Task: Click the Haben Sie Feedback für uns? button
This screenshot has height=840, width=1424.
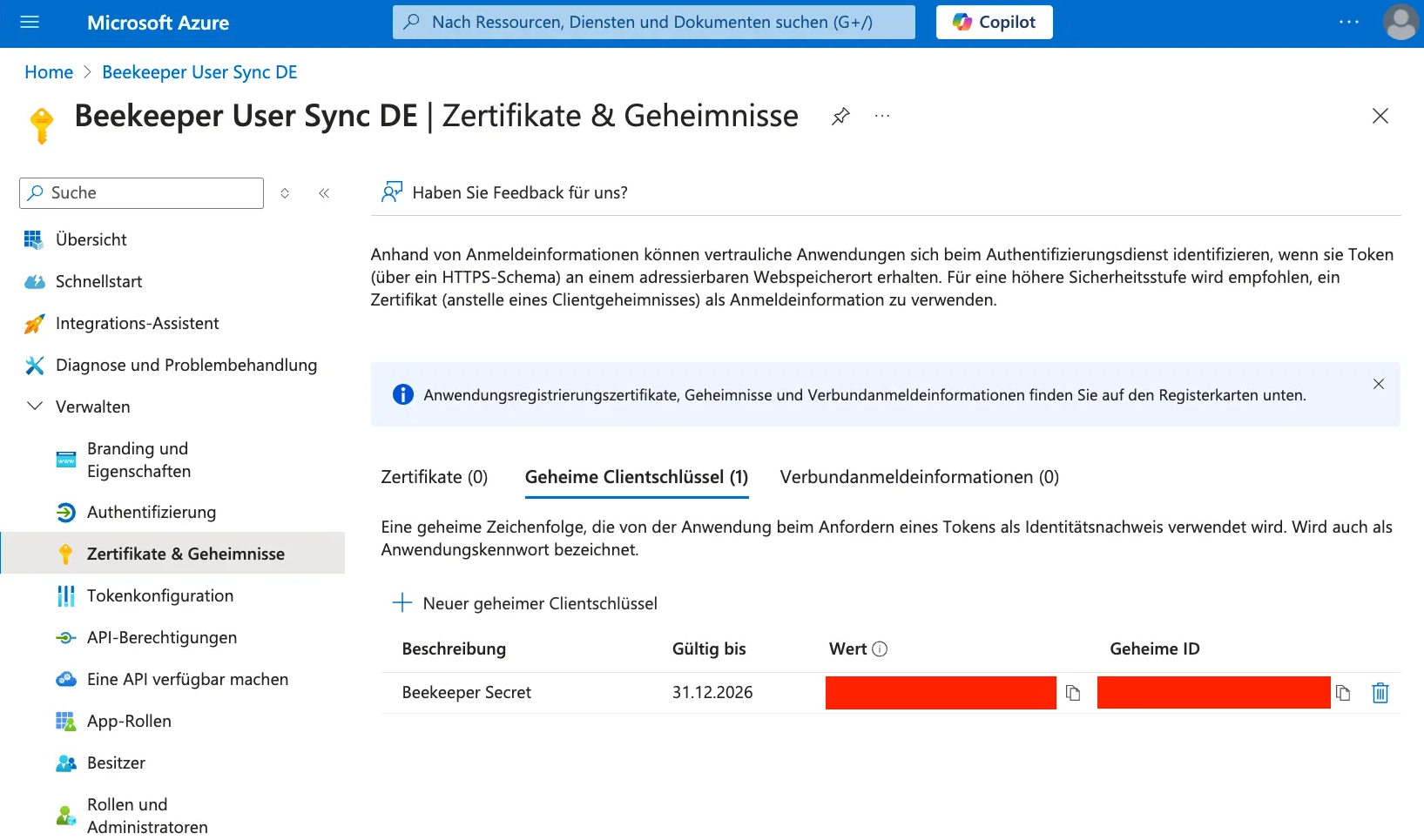Action: click(504, 192)
